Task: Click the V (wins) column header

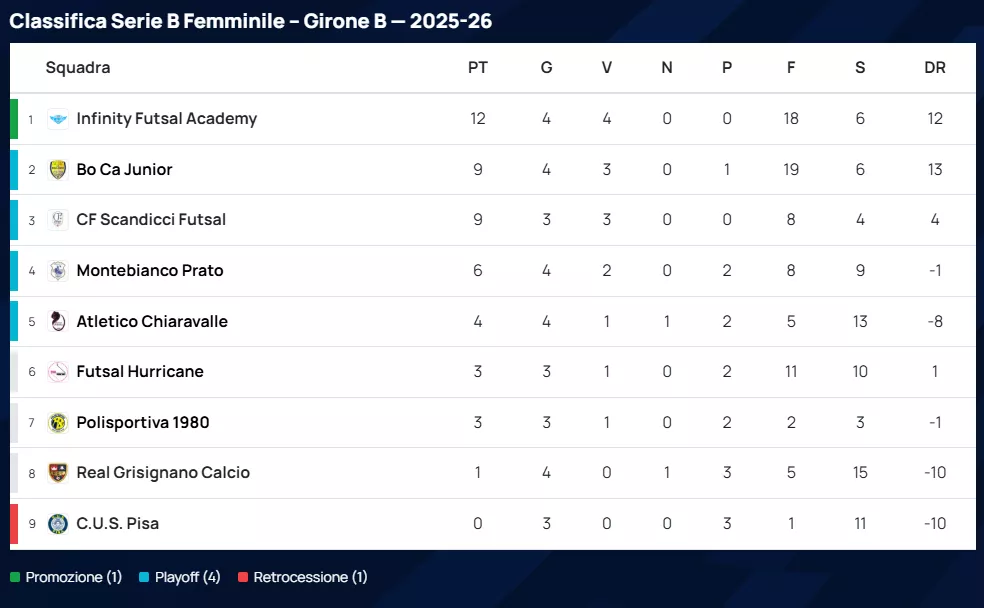Action: click(607, 68)
